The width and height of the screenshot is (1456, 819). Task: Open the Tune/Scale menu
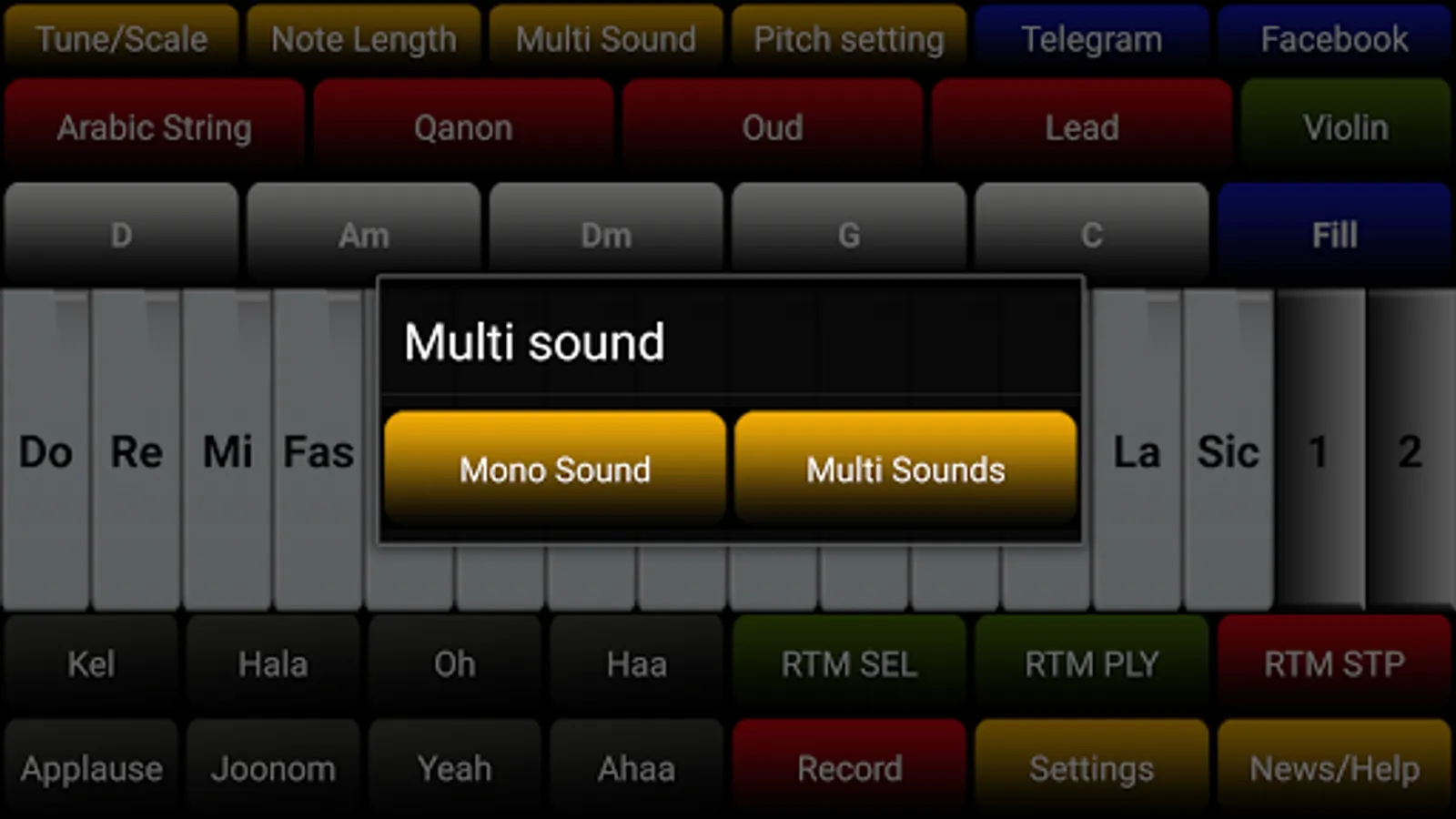(x=121, y=39)
